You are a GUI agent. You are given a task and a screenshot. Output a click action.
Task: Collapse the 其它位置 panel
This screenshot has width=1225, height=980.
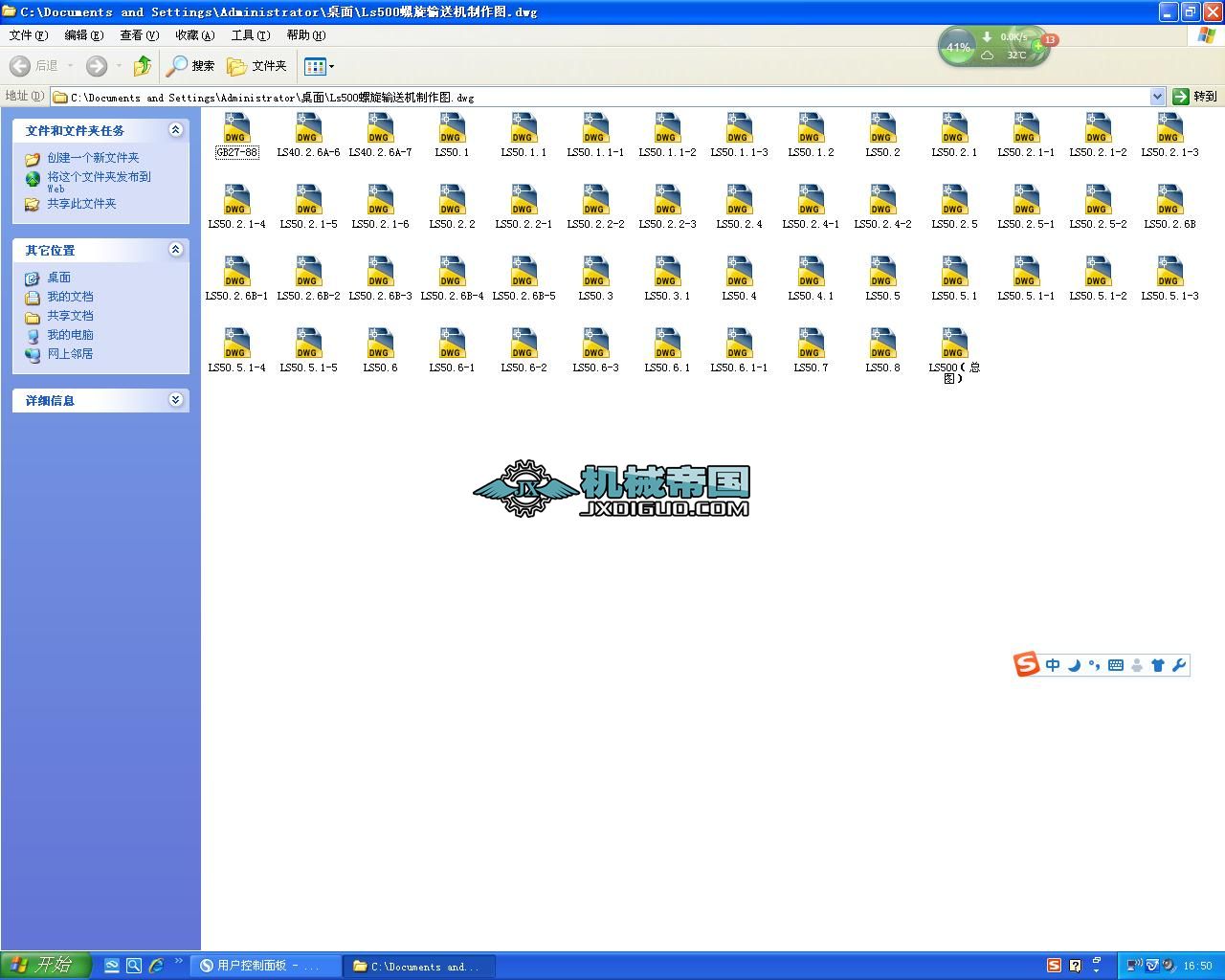(175, 250)
